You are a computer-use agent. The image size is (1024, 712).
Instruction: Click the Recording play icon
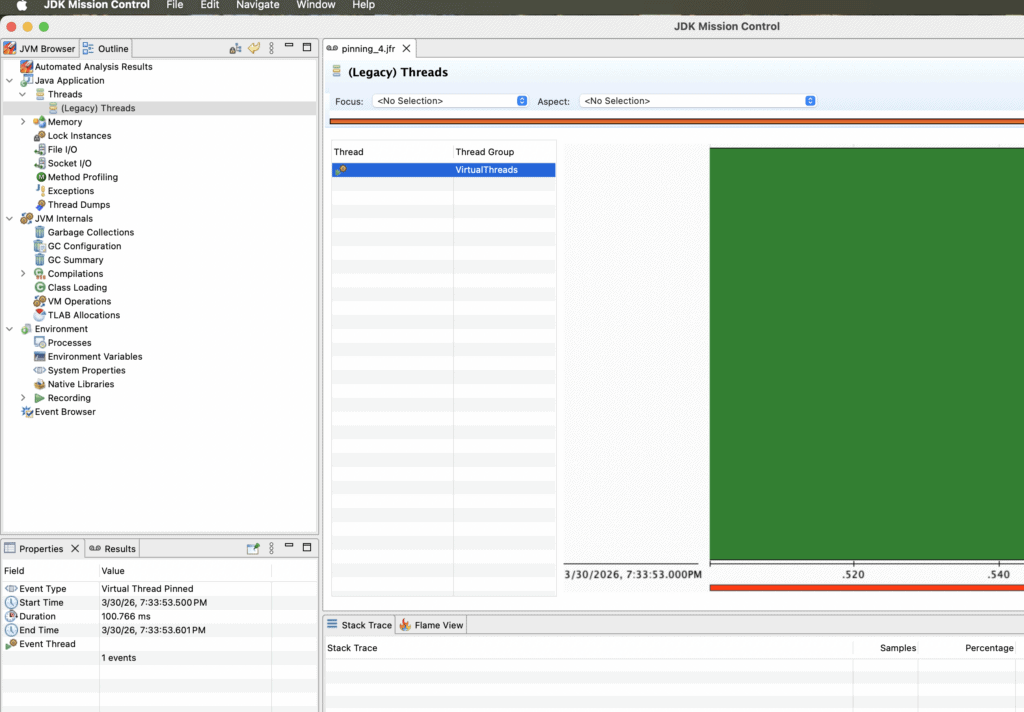pyautogui.click(x=40, y=398)
